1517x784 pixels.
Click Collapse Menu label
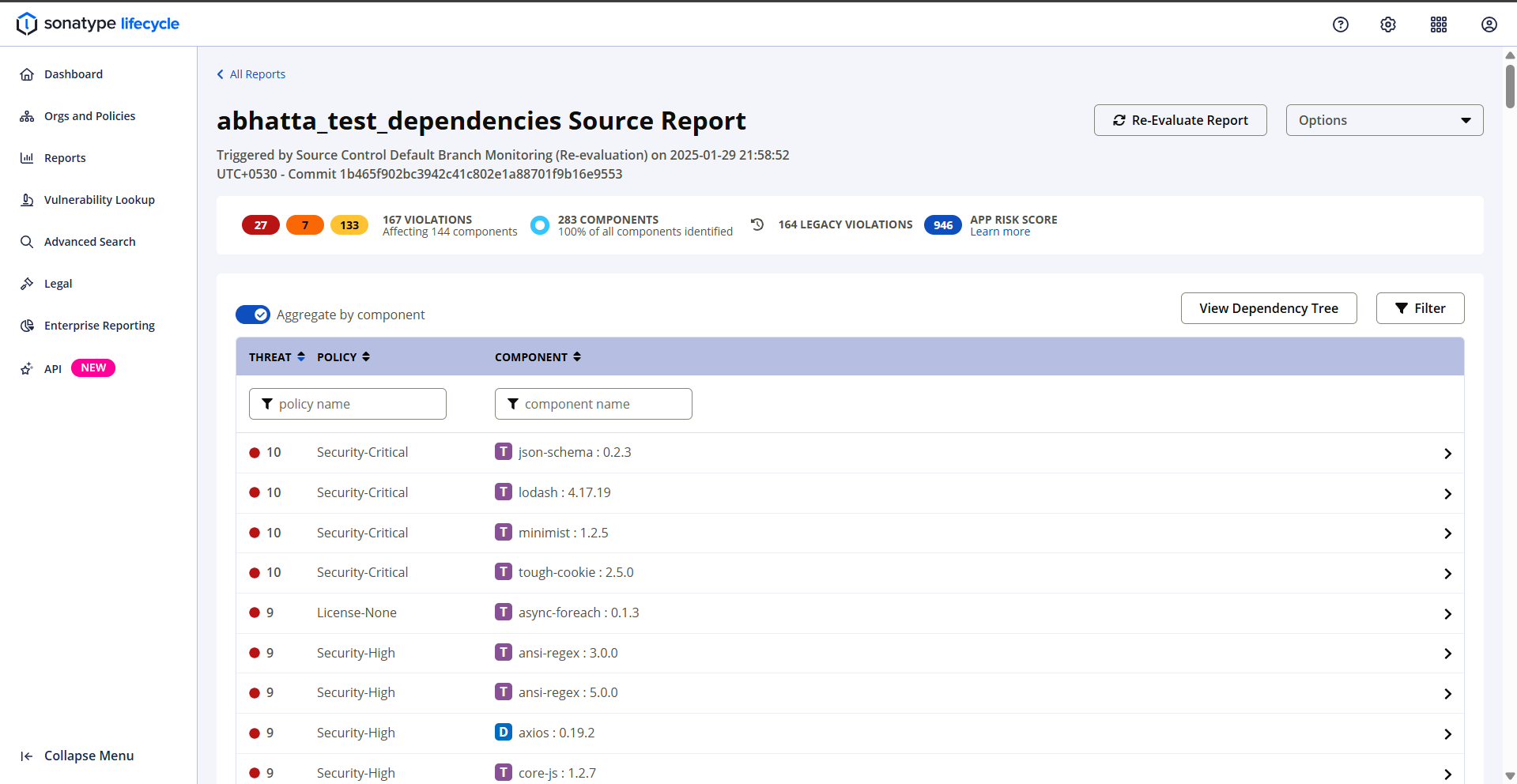click(x=89, y=756)
